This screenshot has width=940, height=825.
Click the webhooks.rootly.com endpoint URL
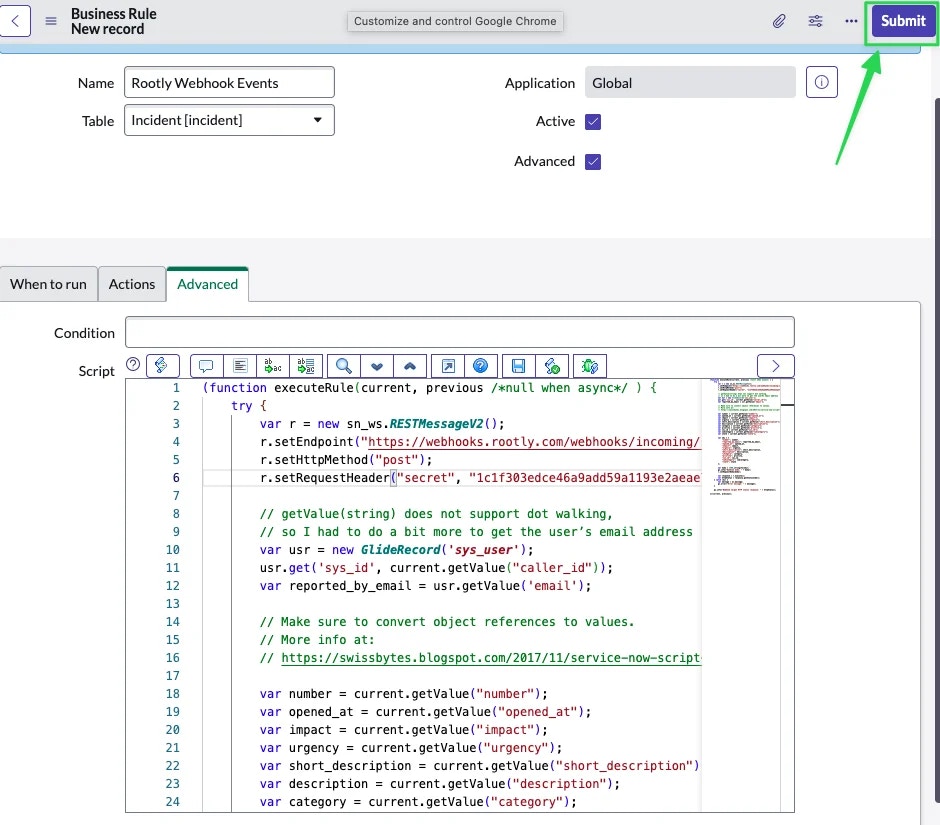coord(534,442)
